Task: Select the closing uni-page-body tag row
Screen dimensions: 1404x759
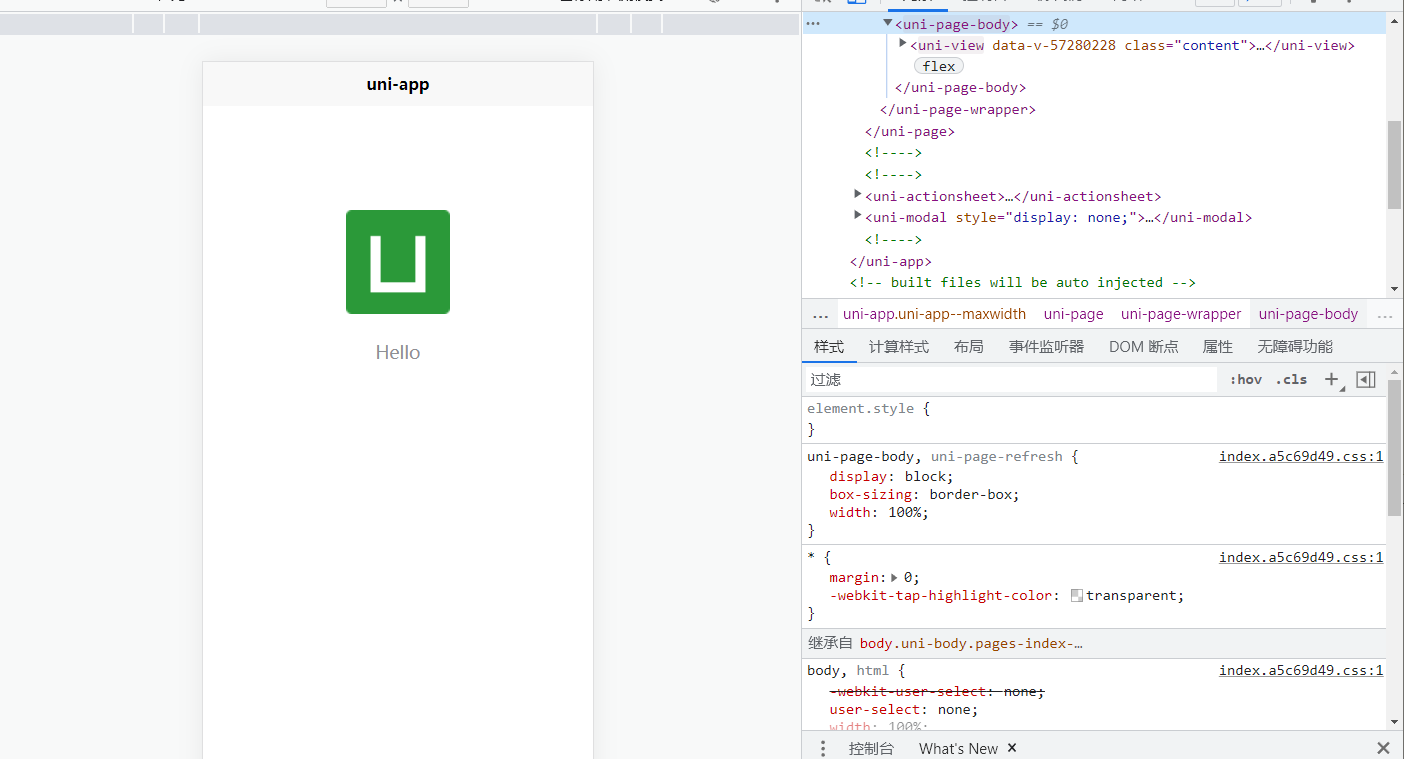Action: click(960, 88)
